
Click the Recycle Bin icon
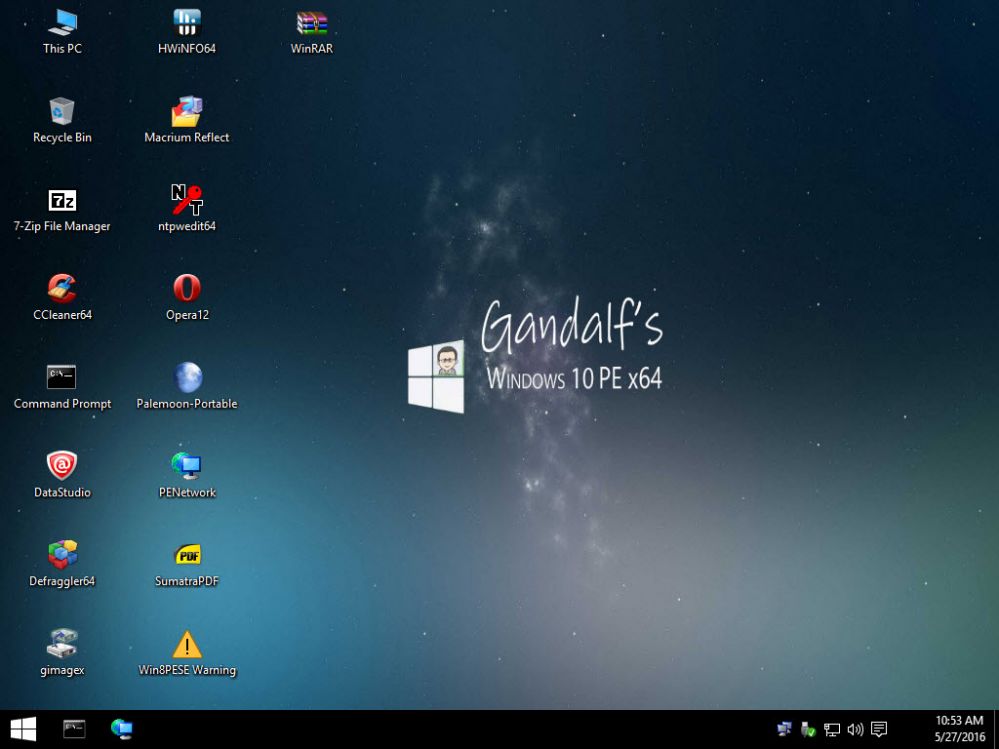62,120
